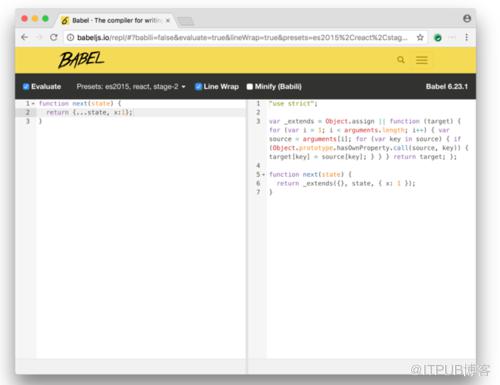
Task: Collapse the fold arrow on output line 5
Action: [x=263, y=174]
